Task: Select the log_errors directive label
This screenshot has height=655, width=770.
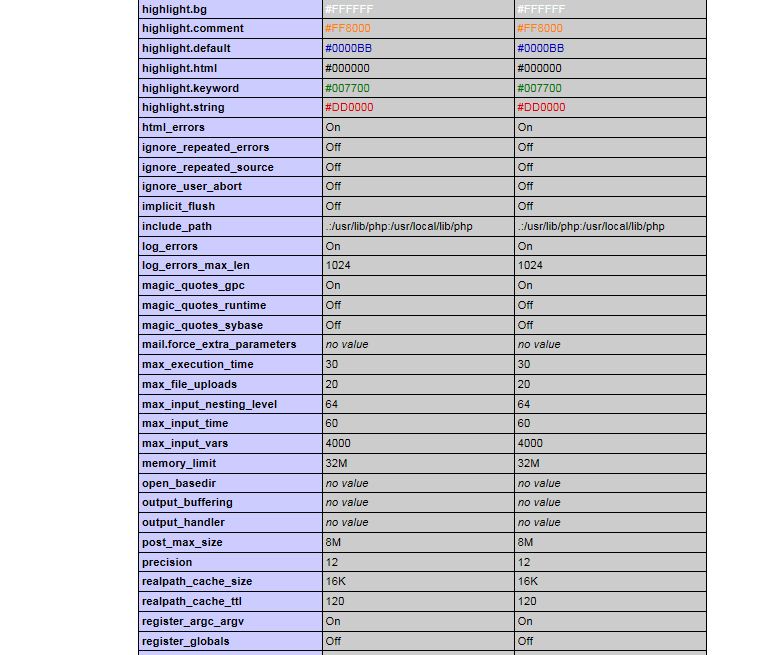Action: (170, 246)
